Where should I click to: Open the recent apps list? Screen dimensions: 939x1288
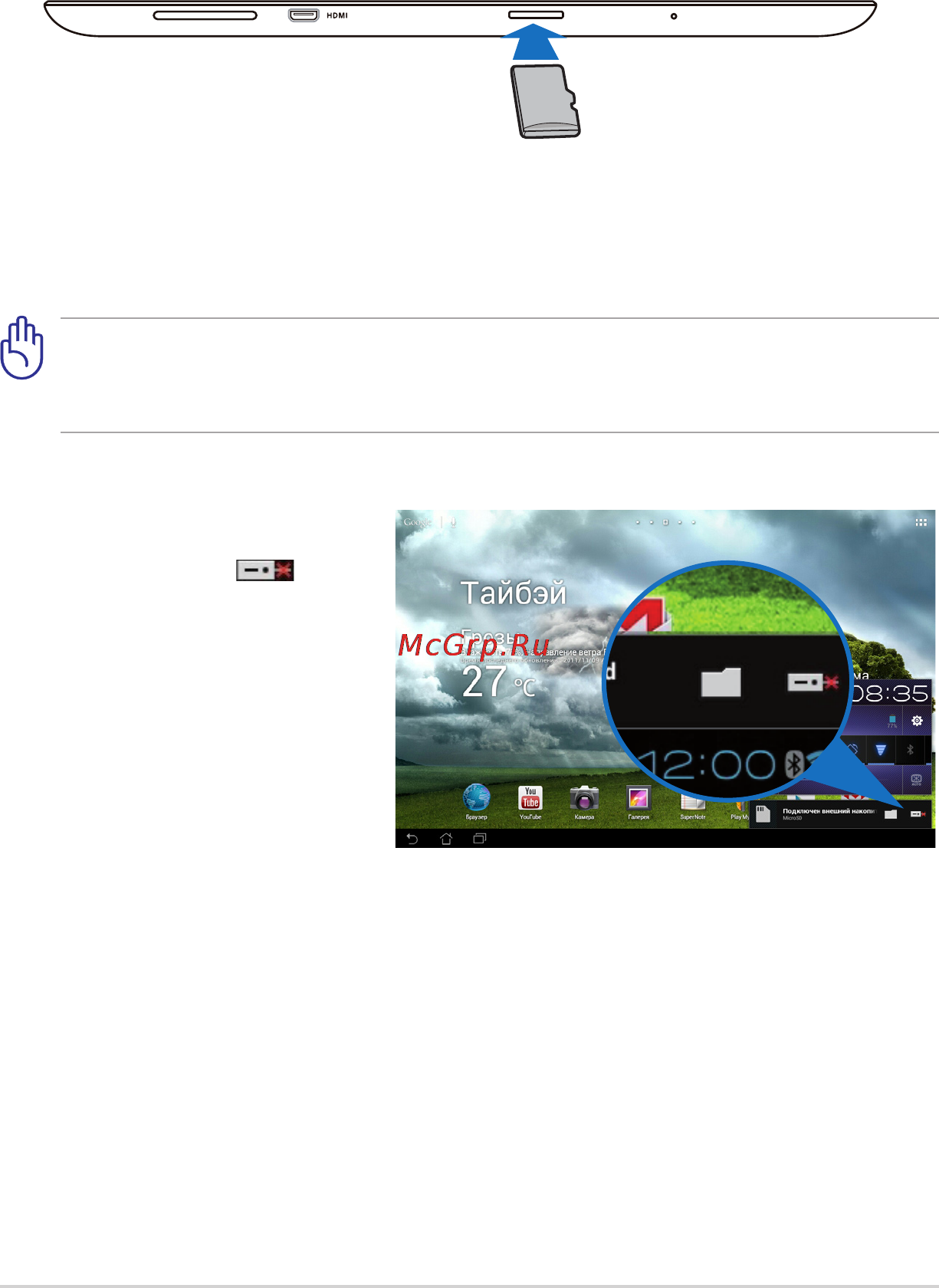coord(480,839)
